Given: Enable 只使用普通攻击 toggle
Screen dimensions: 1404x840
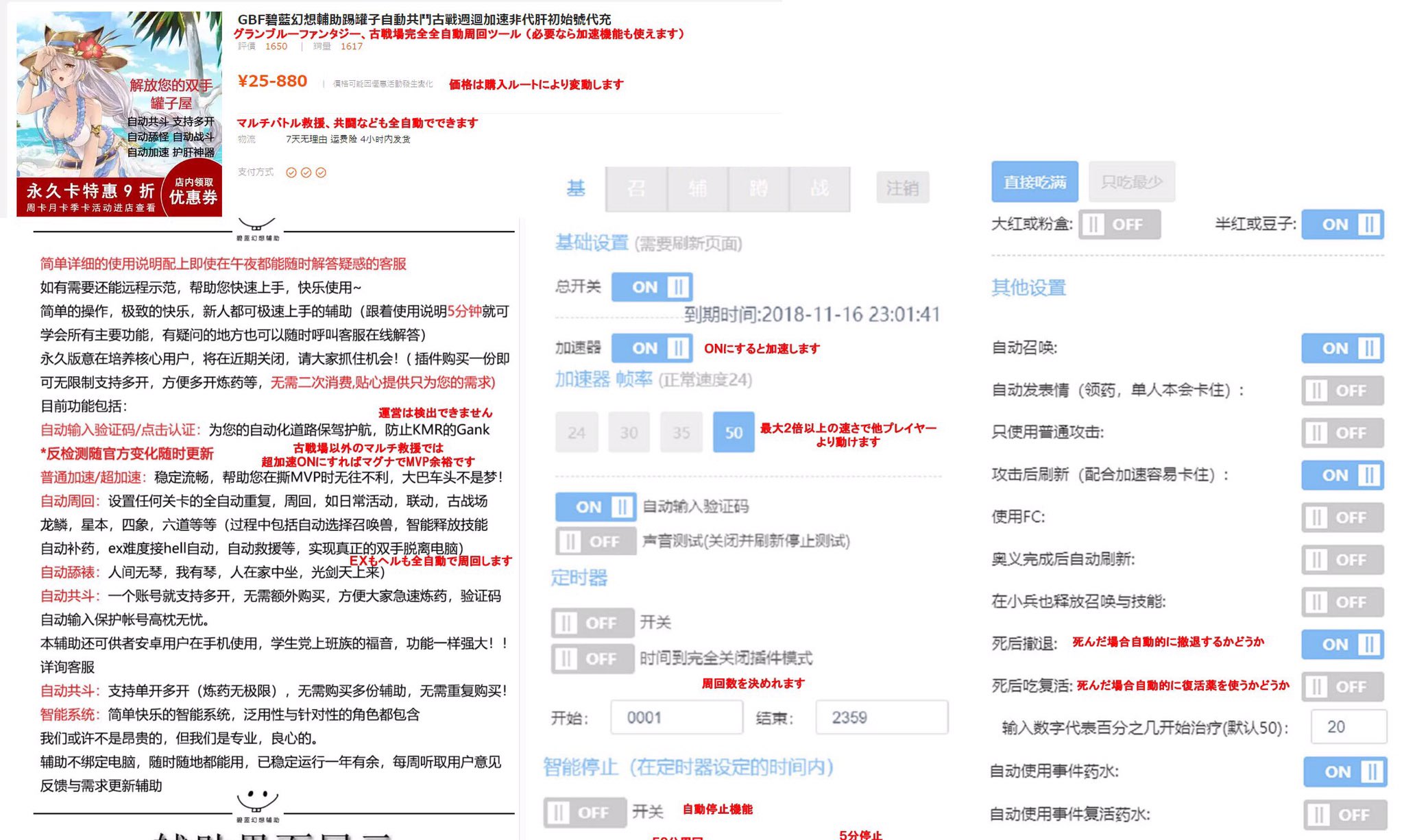Looking at the screenshot, I should 1342,433.
